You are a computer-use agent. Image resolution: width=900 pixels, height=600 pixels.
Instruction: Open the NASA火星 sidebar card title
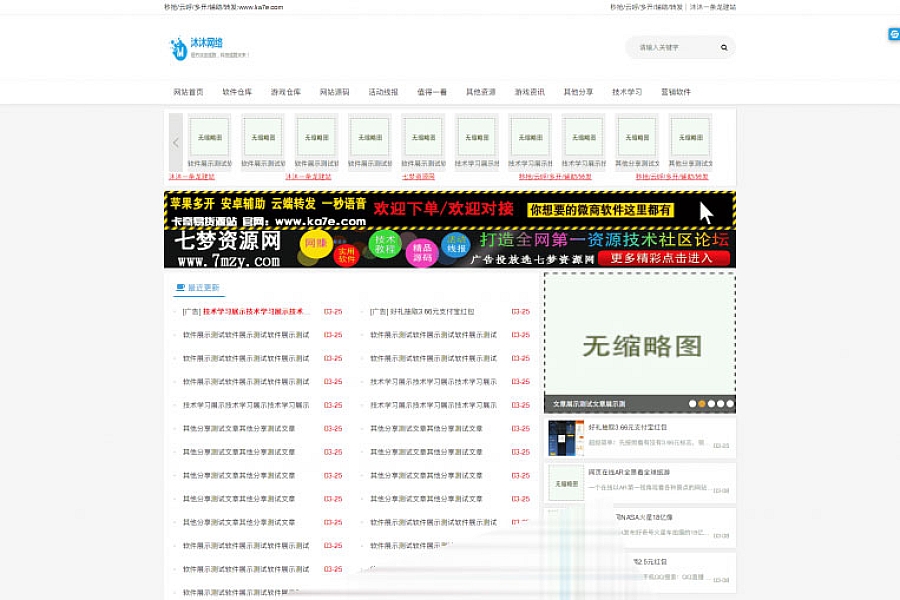644,517
